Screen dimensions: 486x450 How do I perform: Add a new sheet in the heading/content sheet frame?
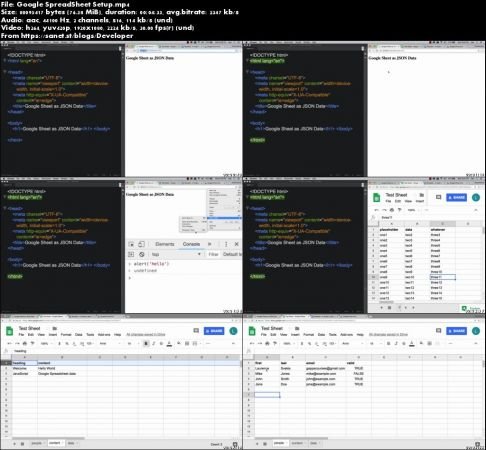(x=14, y=444)
